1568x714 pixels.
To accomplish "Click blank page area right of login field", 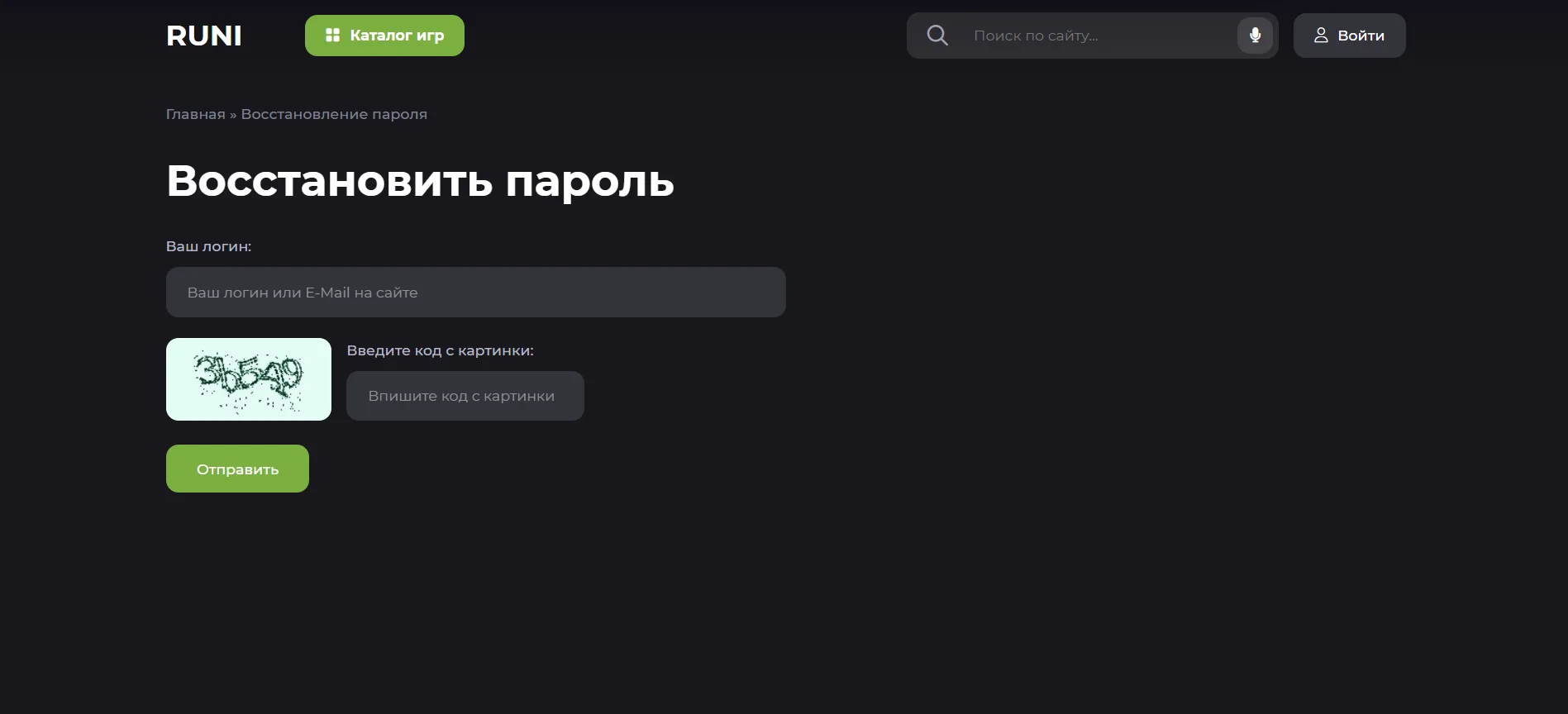I will pos(1075,293).
